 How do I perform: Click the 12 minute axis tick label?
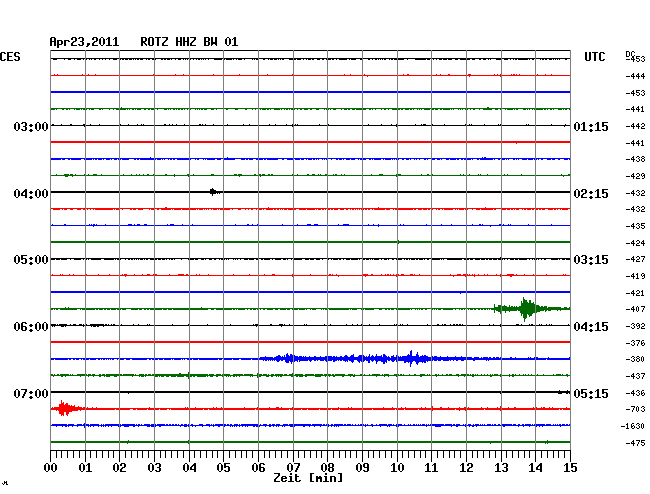pyautogui.click(x=466, y=468)
